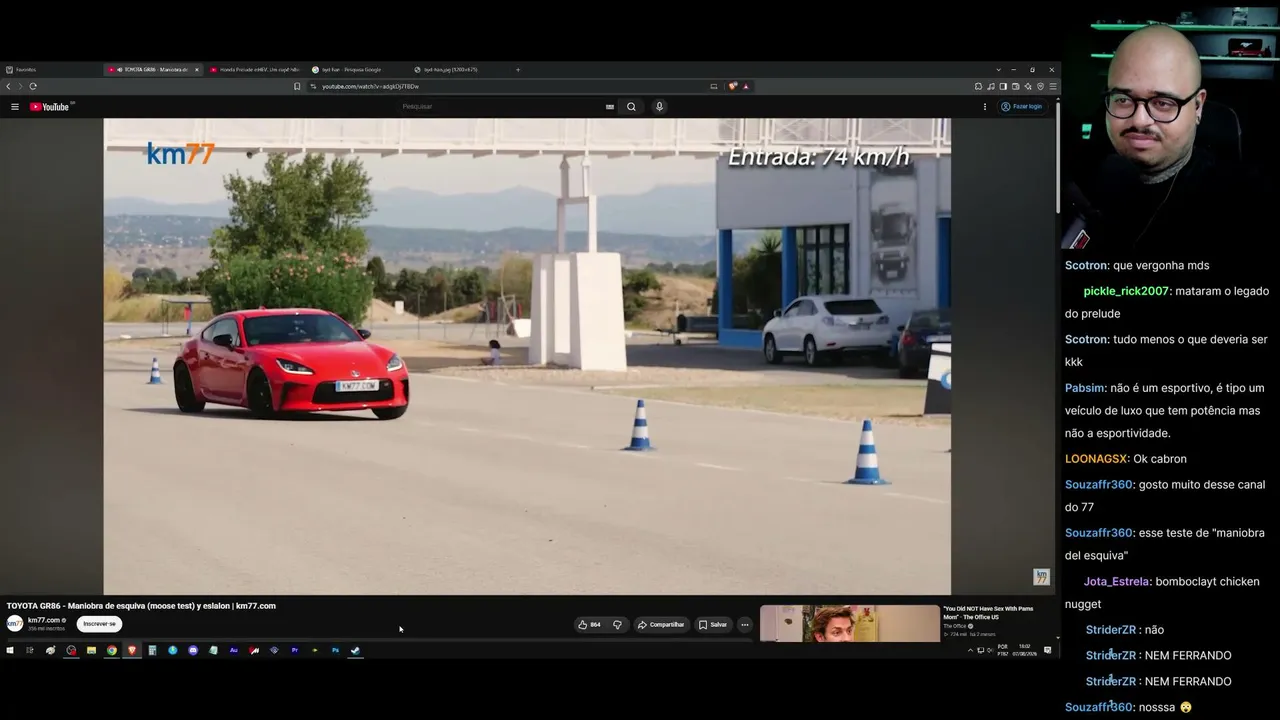Viewport: 1280px width, 720px height.
Task: Go to the YouTube home logo
Action: tap(50, 107)
